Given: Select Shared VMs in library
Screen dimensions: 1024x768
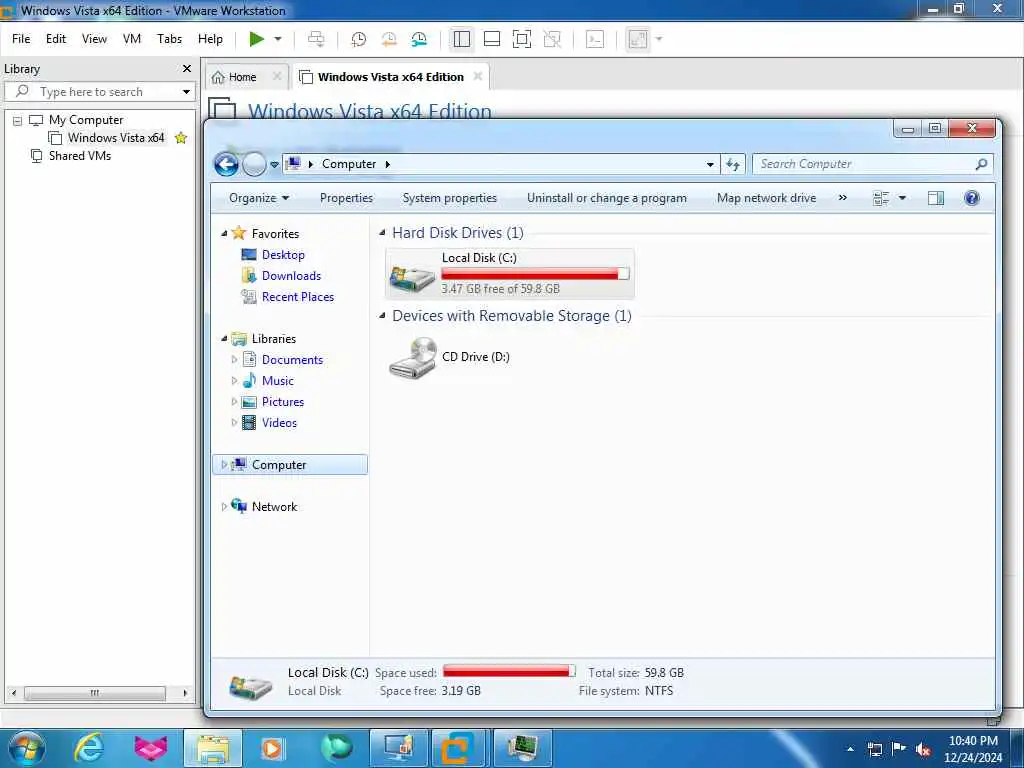Looking at the screenshot, I should [x=80, y=156].
